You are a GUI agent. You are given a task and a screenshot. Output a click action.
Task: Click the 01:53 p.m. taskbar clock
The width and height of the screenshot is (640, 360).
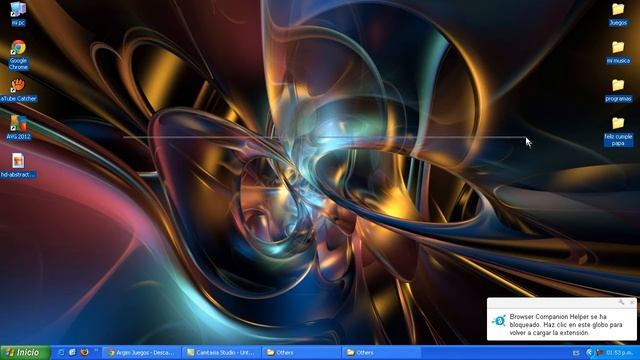[620, 352]
